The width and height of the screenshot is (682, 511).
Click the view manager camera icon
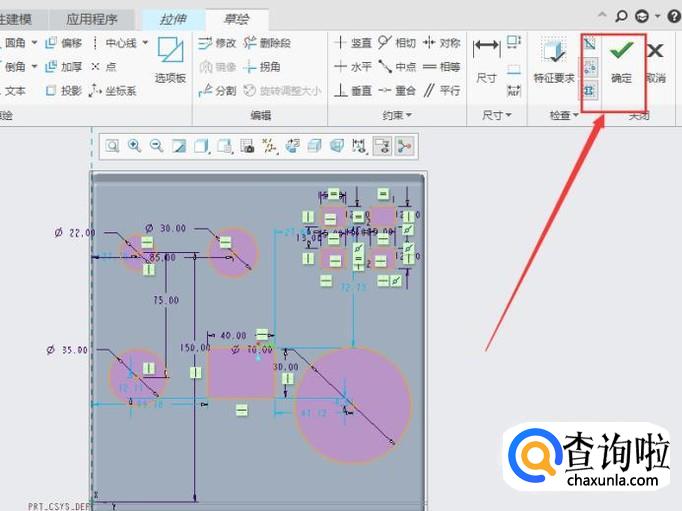[247, 146]
